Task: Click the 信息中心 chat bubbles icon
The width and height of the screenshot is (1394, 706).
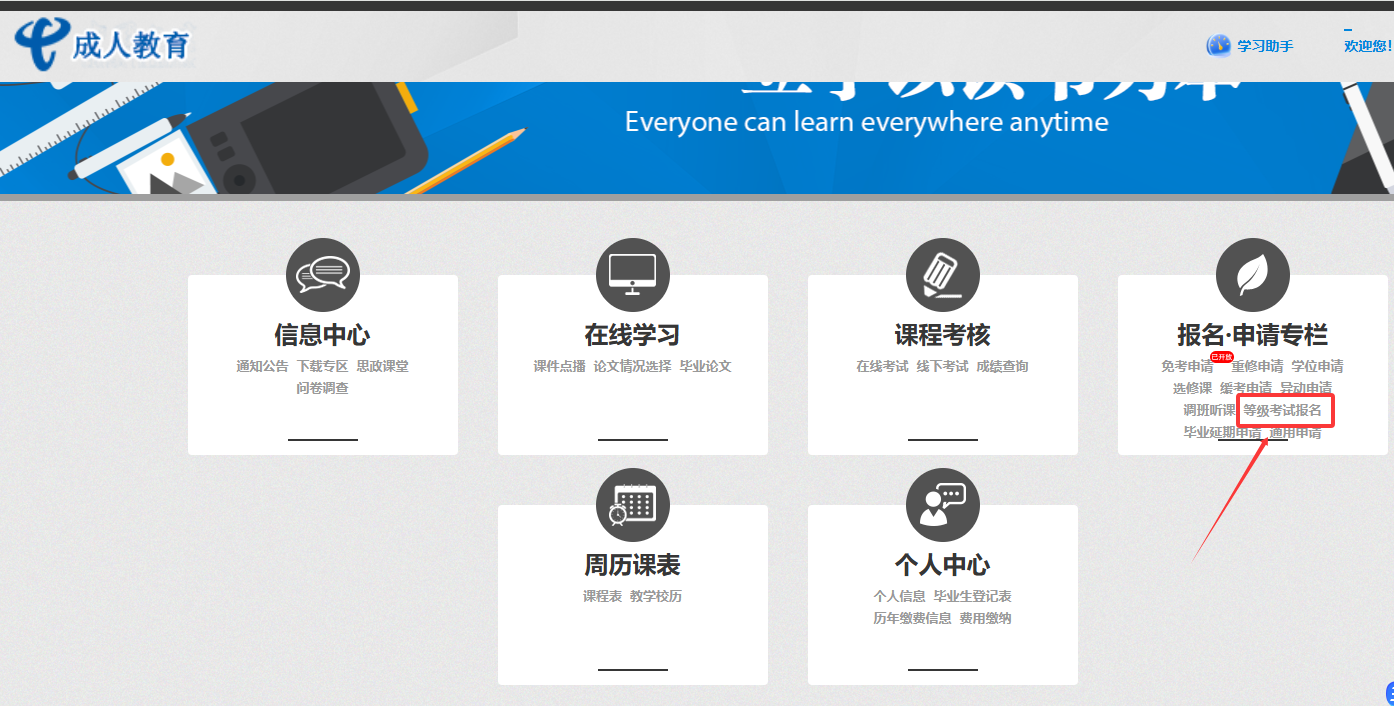Action: point(322,274)
